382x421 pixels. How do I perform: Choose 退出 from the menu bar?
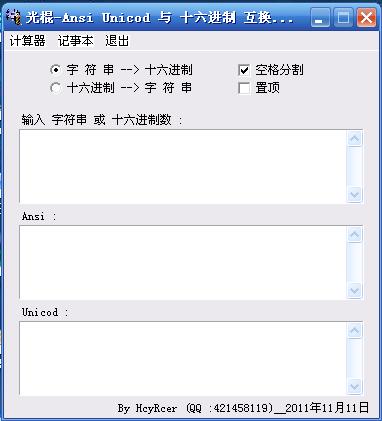click(117, 41)
